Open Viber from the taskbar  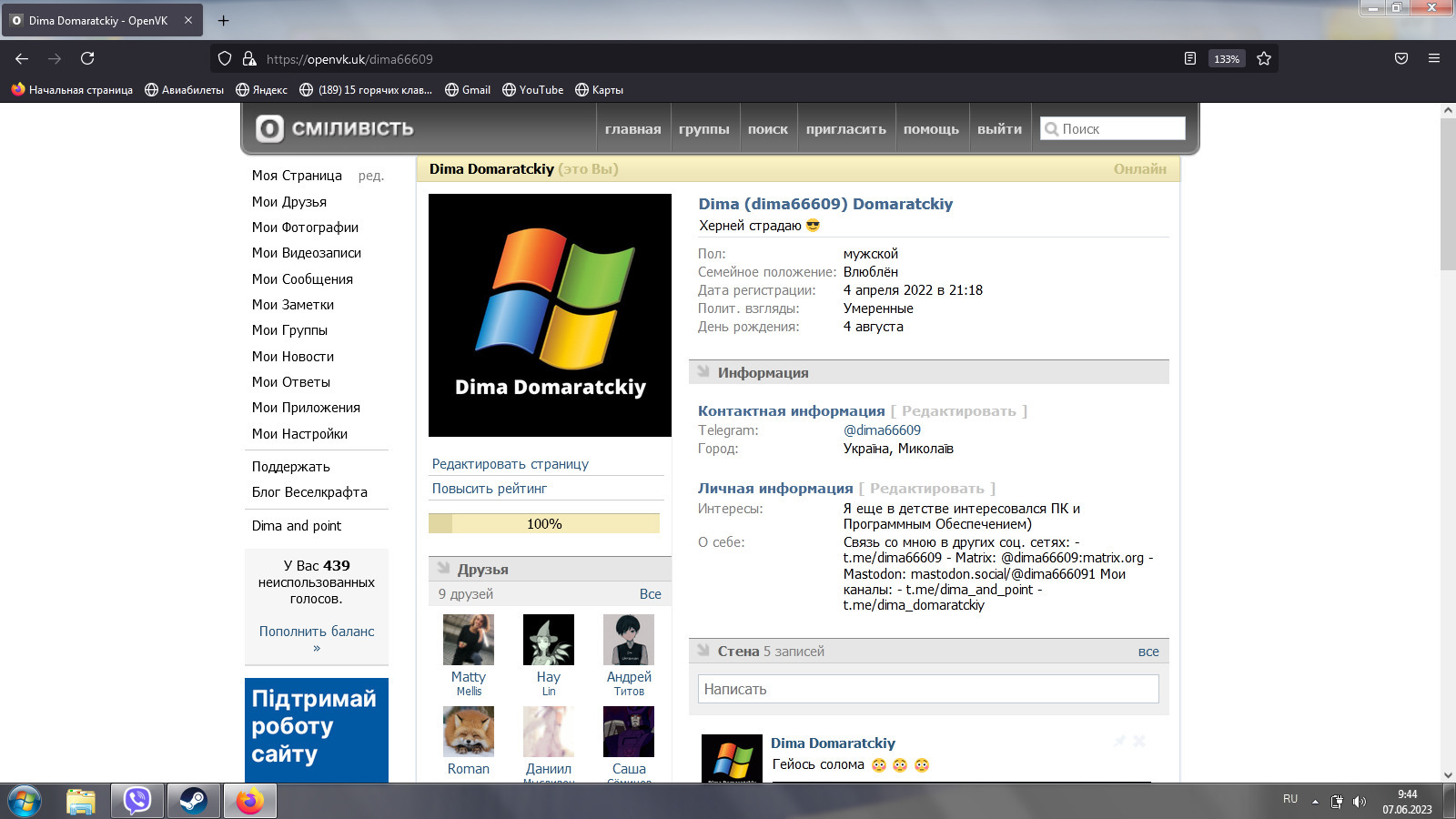coord(137,801)
